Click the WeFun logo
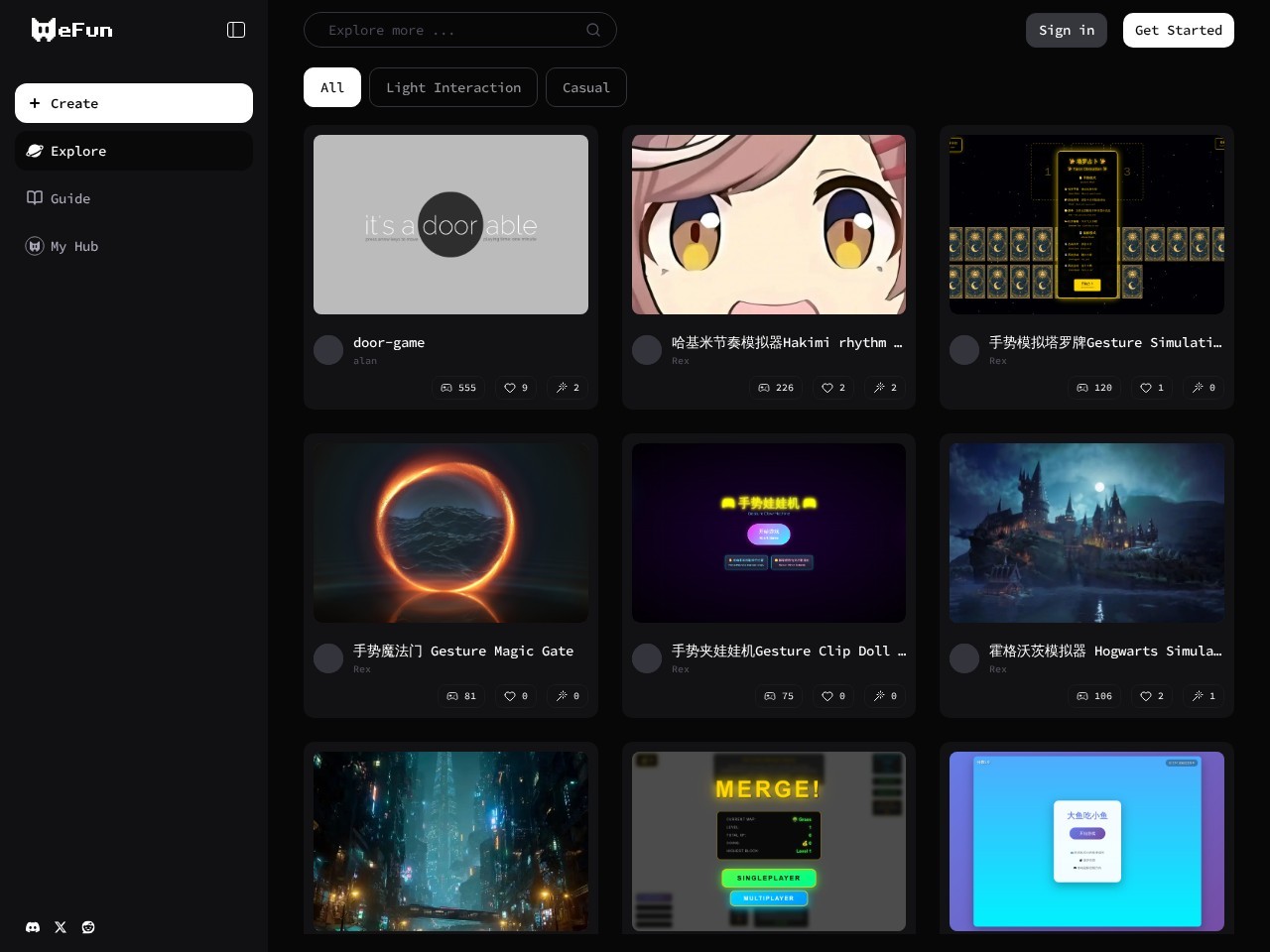This screenshot has height=952, width=1270. 72,30
